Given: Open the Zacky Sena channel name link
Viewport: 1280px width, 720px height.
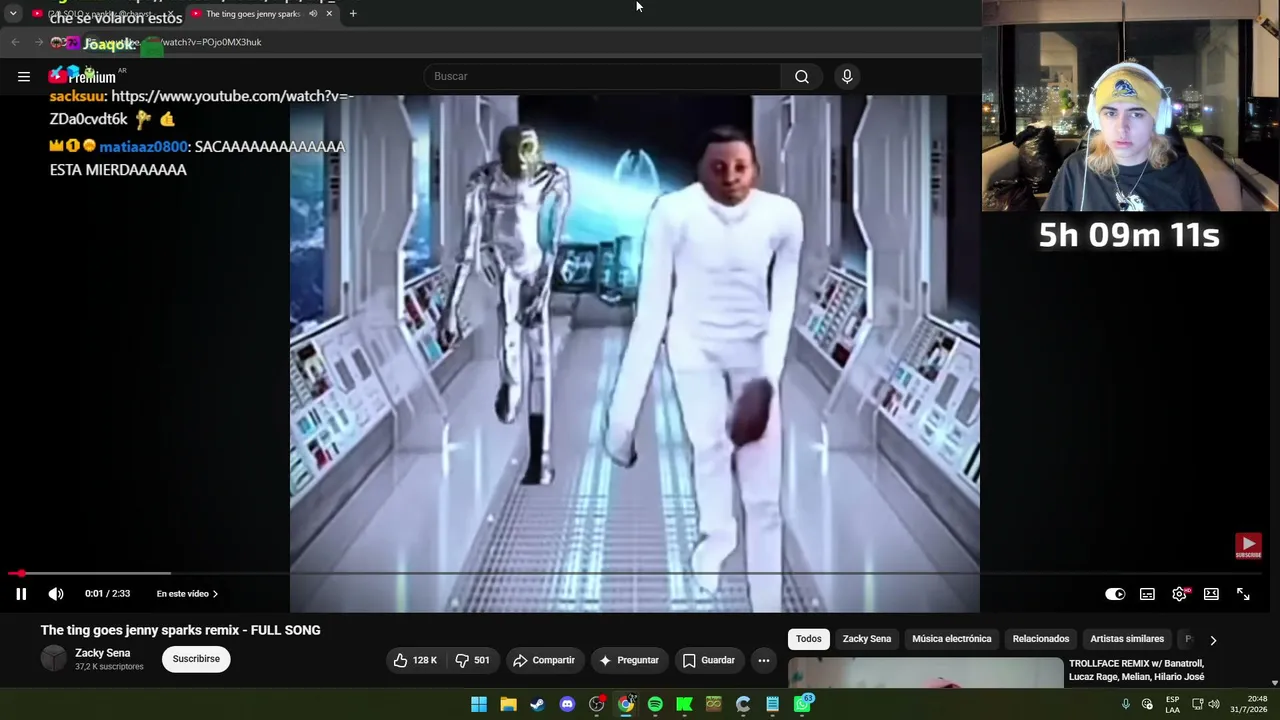Looking at the screenshot, I should 102,653.
